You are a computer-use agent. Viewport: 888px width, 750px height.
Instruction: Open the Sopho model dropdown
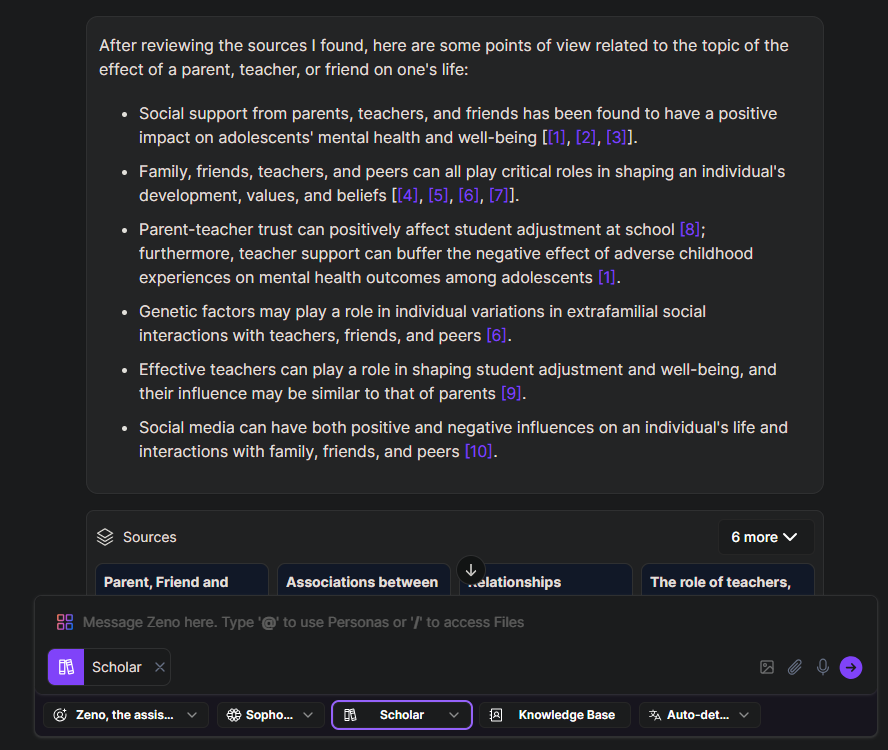tap(270, 715)
